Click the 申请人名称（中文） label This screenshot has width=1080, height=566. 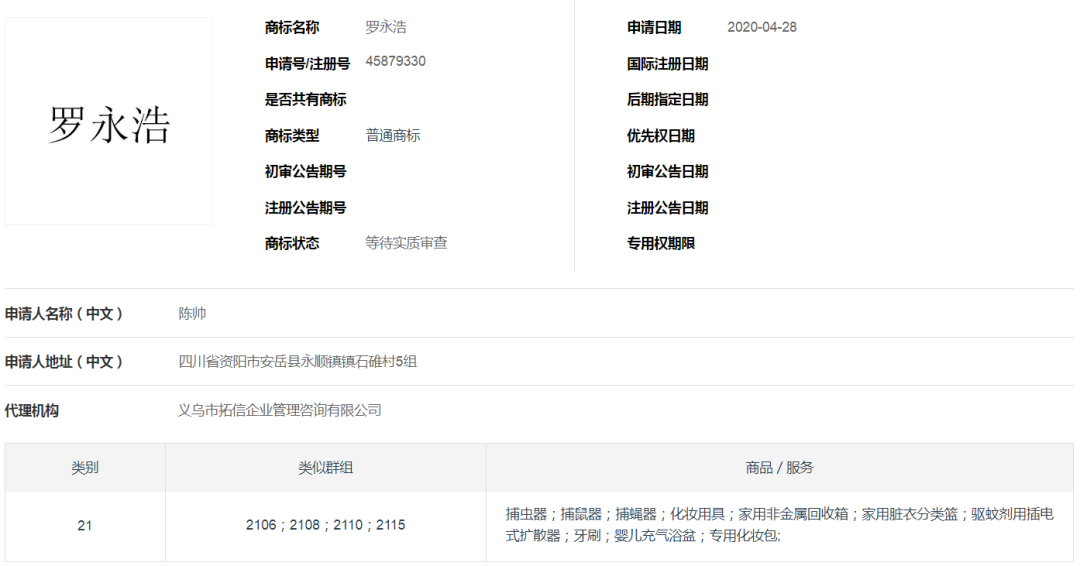(63, 314)
